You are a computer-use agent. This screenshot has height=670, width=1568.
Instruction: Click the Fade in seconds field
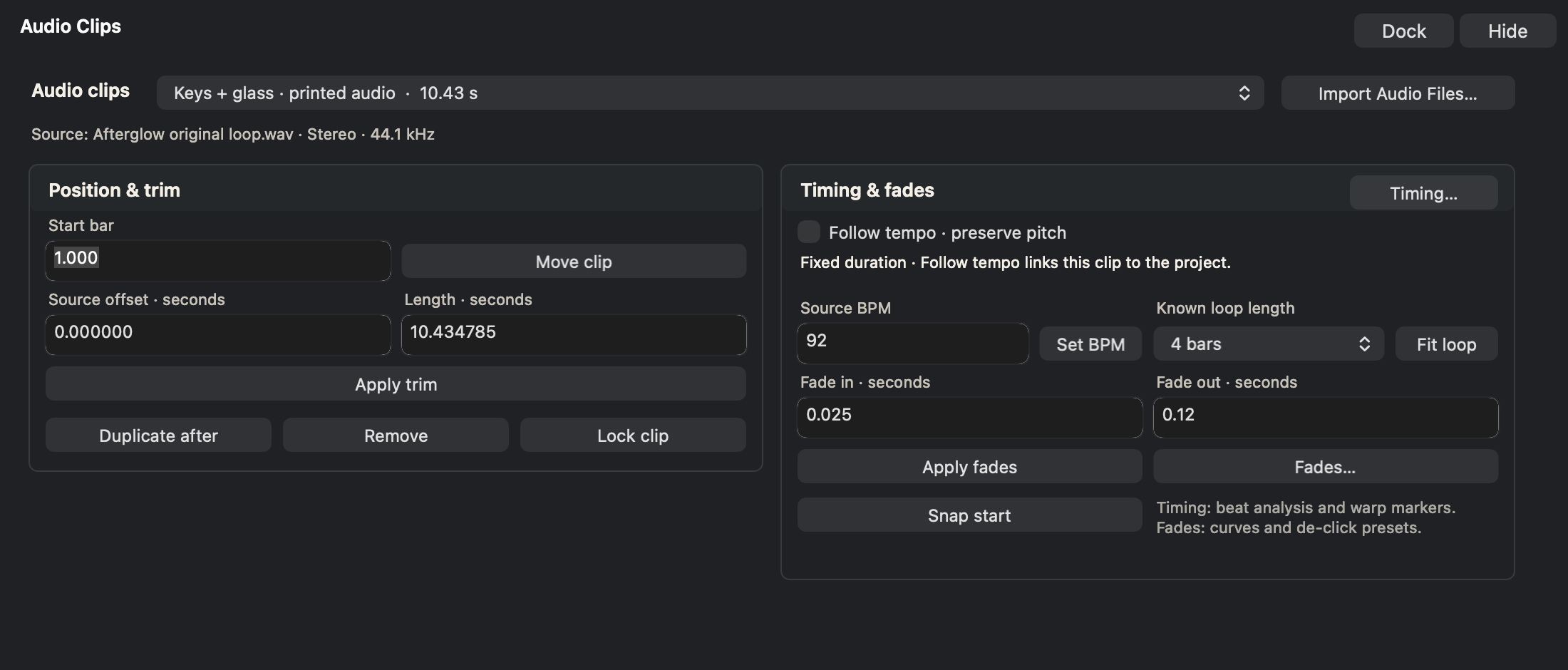(x=969, y=417)
